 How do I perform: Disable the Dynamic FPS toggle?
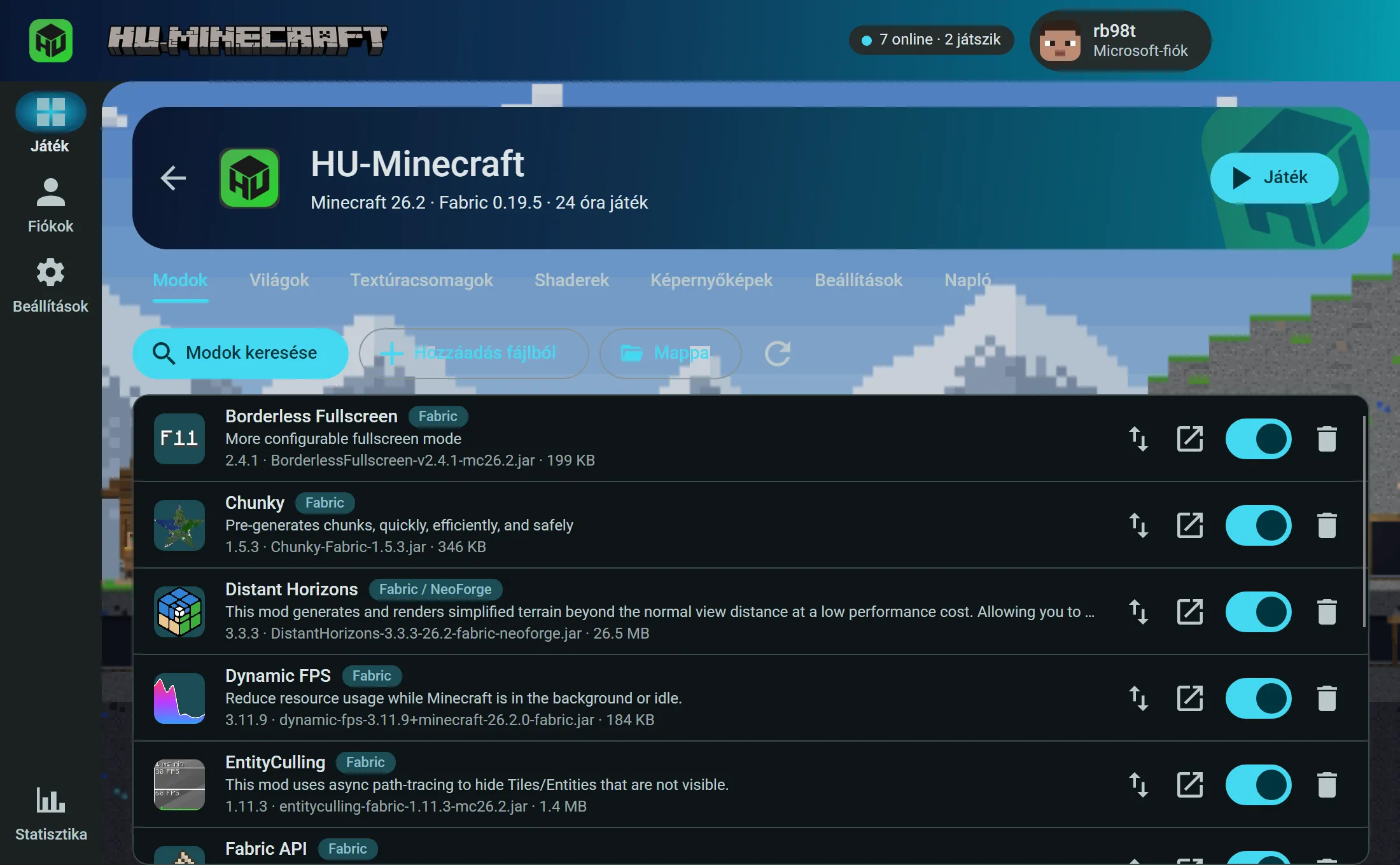tap(1258, 698)
